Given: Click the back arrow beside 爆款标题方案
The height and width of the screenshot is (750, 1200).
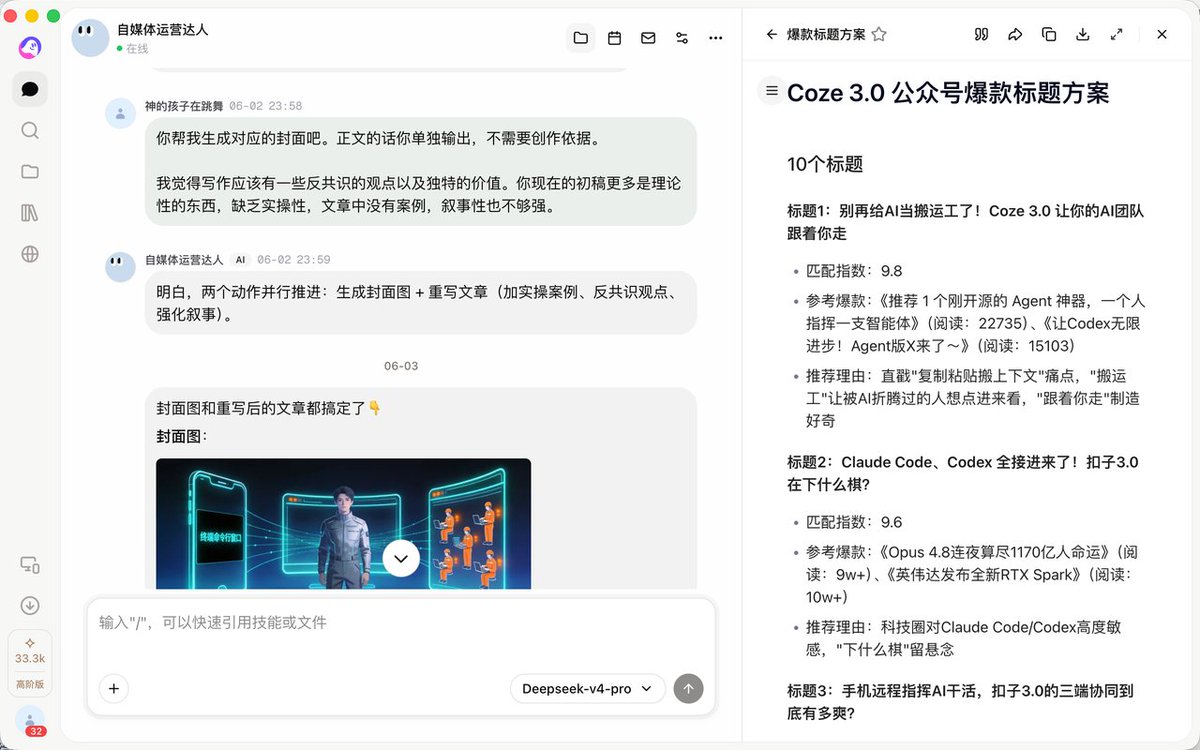Looking at the screenshot, I should [771, 34].
